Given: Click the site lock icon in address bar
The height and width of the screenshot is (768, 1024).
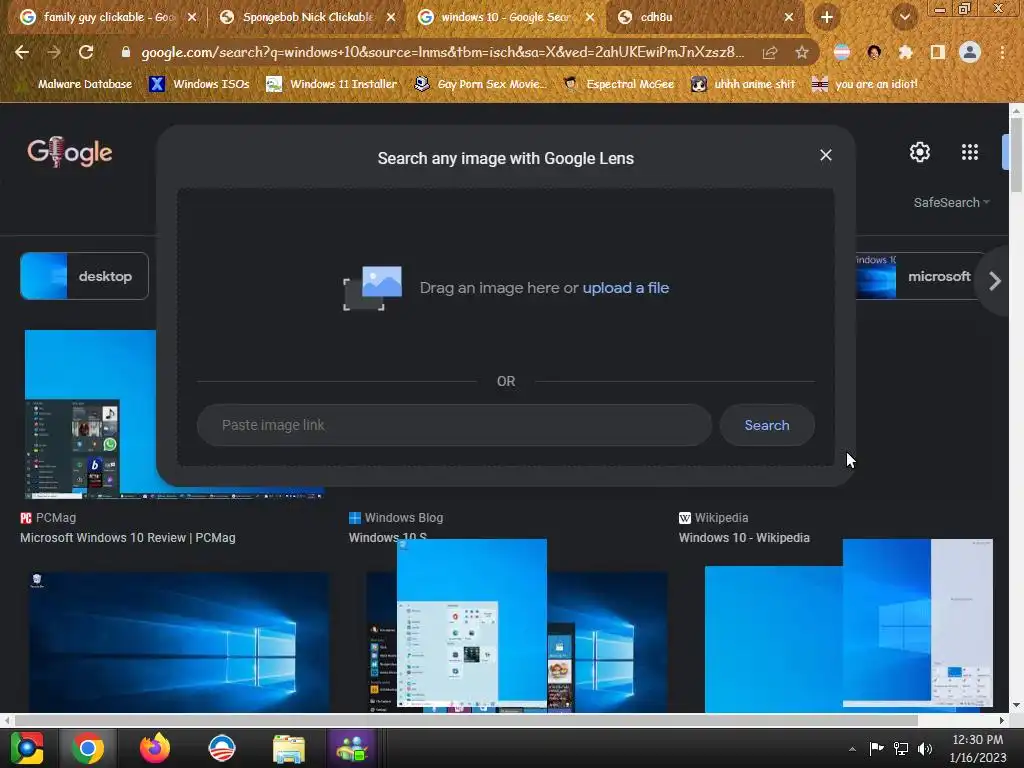Looking at the screenshot, I should point(125,52).
